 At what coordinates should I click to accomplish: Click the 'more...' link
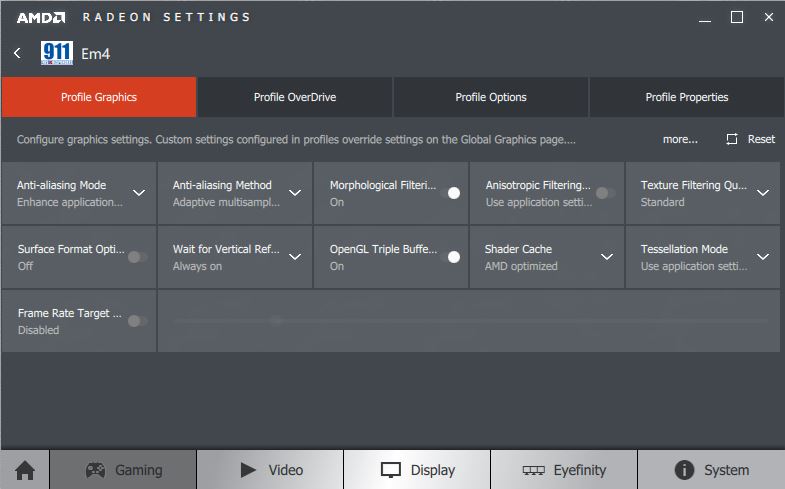pos(680,139)
